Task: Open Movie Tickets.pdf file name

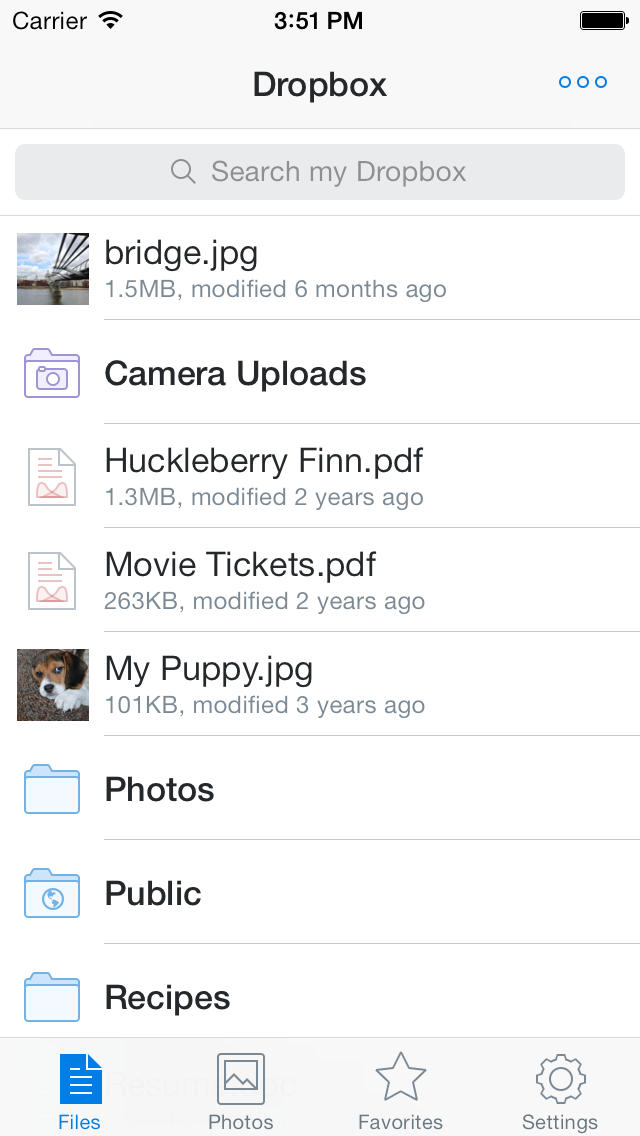Action: 240,565
